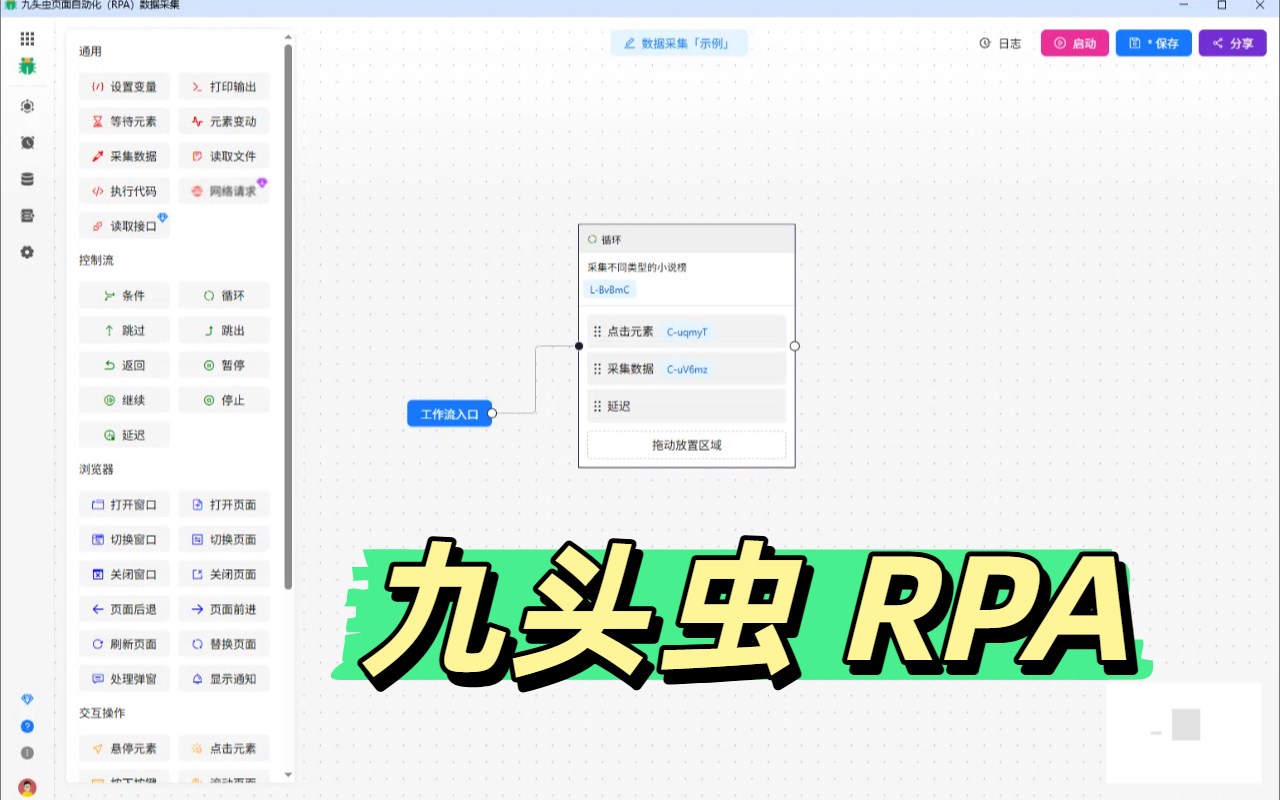Click the 拖动放置区域 drop zone in the loop

(x=686, y=444)
